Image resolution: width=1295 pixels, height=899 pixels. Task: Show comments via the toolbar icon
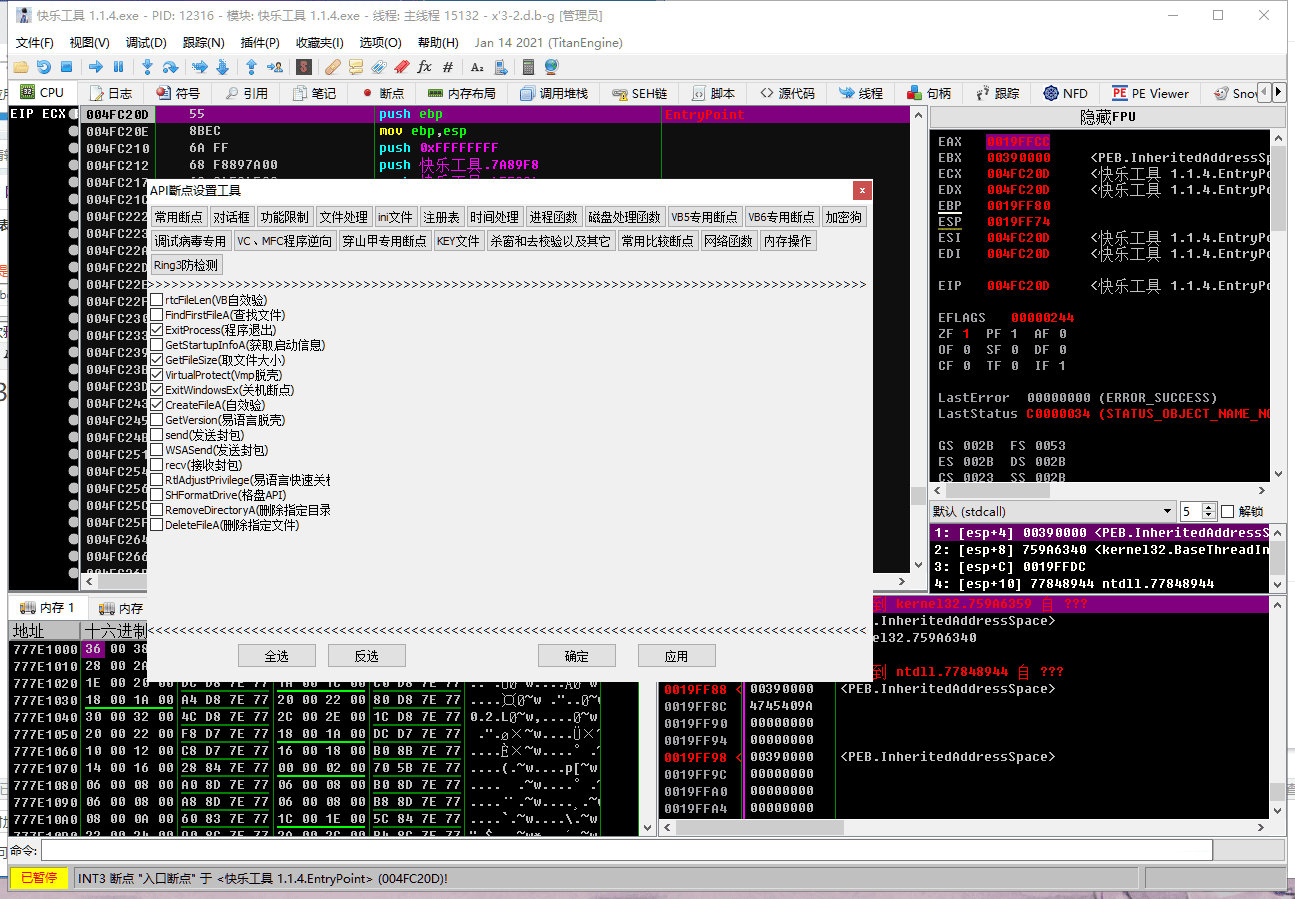click(x=356, y=67)
